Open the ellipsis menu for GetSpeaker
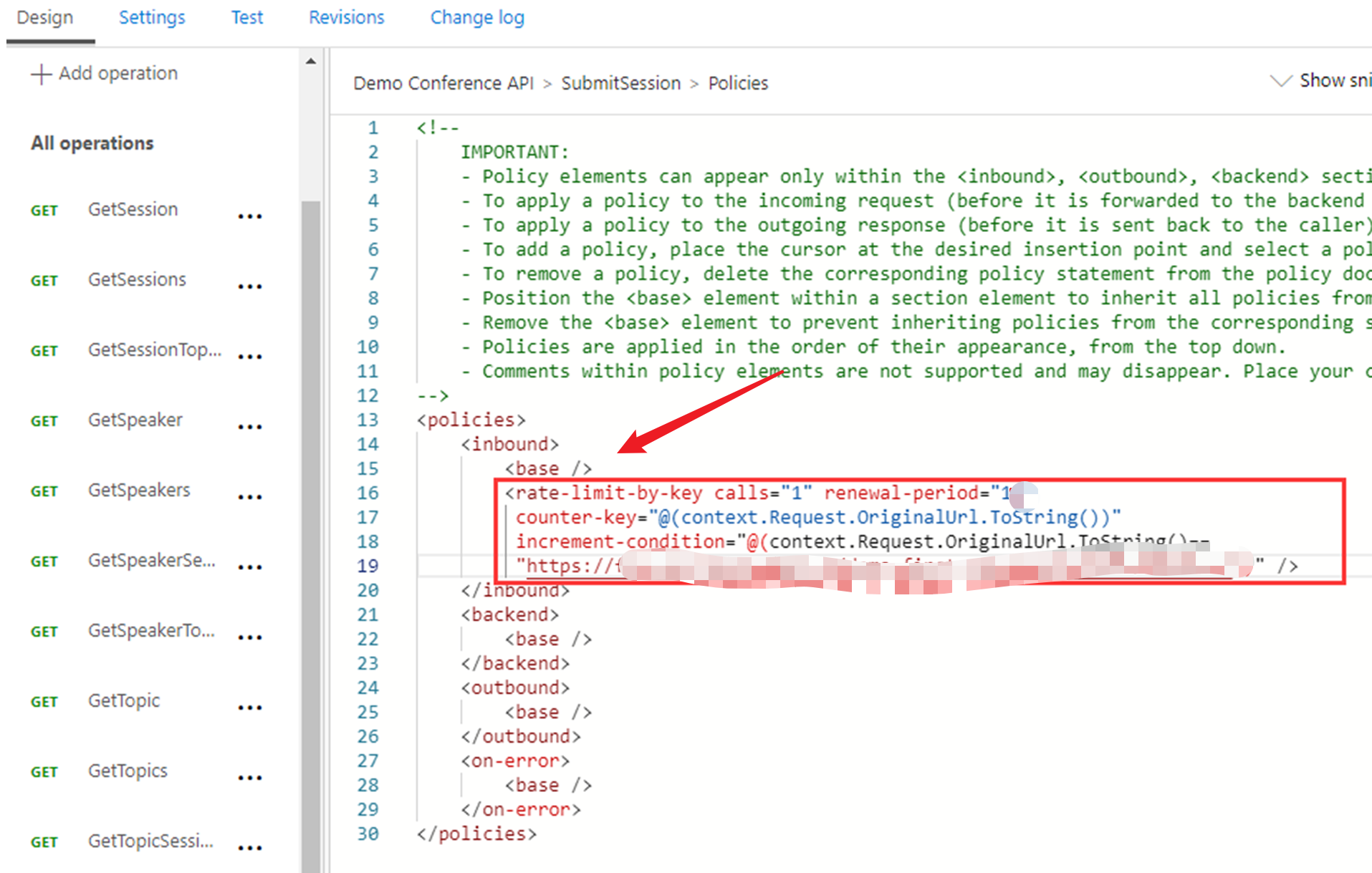The height and width of the screenshot is (873, 1372). point(249,427)
